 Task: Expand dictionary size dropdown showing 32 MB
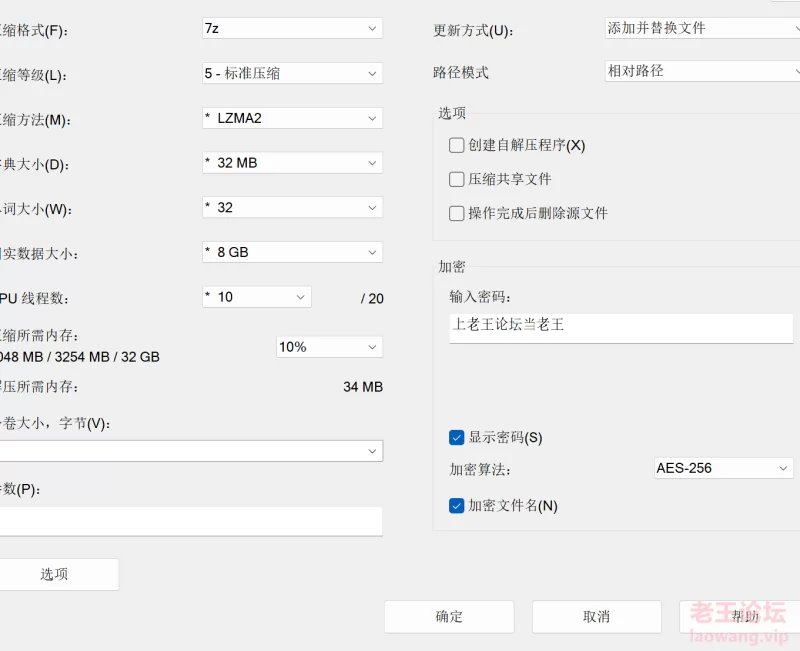[292, 163]
